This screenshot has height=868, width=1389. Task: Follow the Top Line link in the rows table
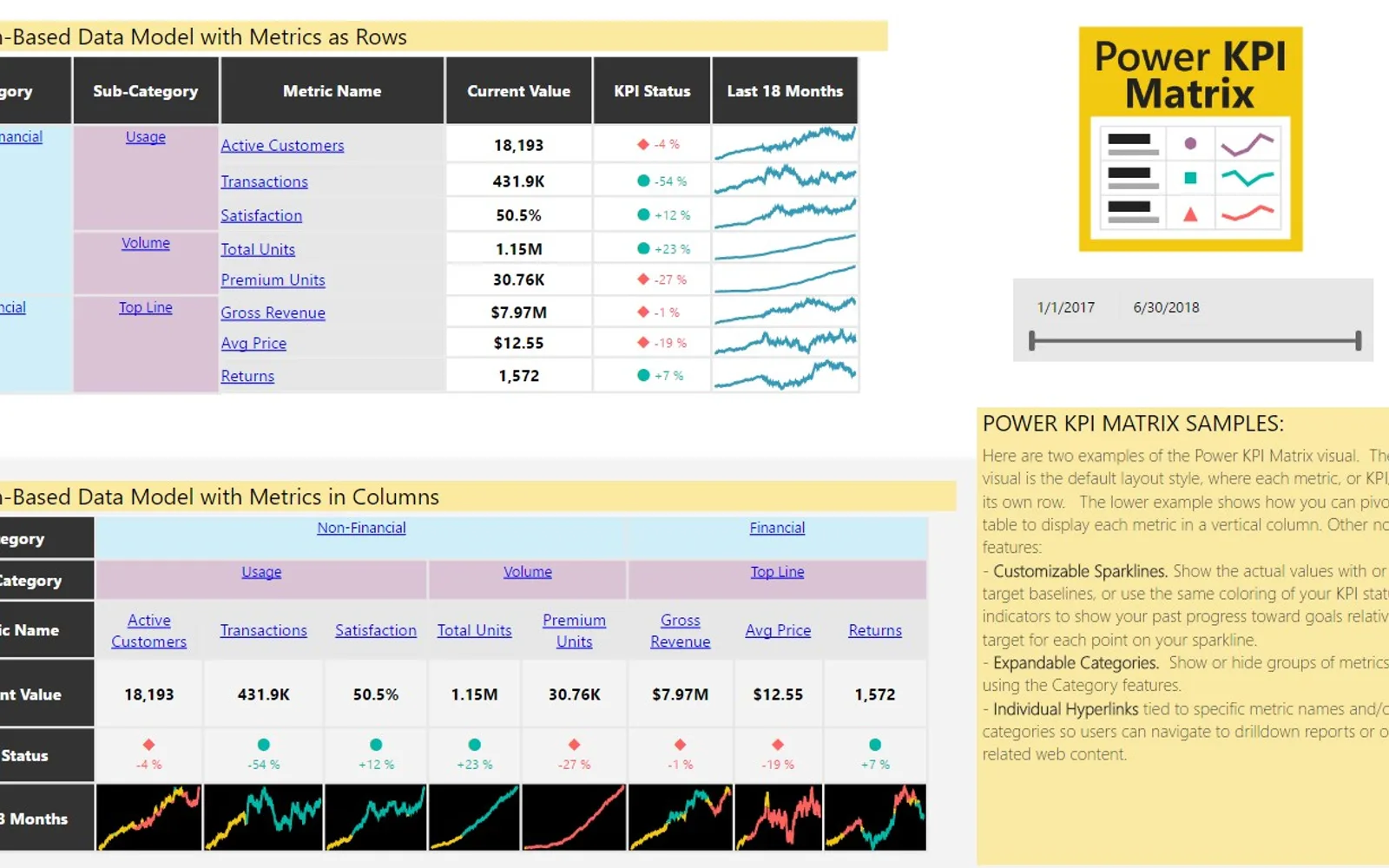click(x=146, y=307)
